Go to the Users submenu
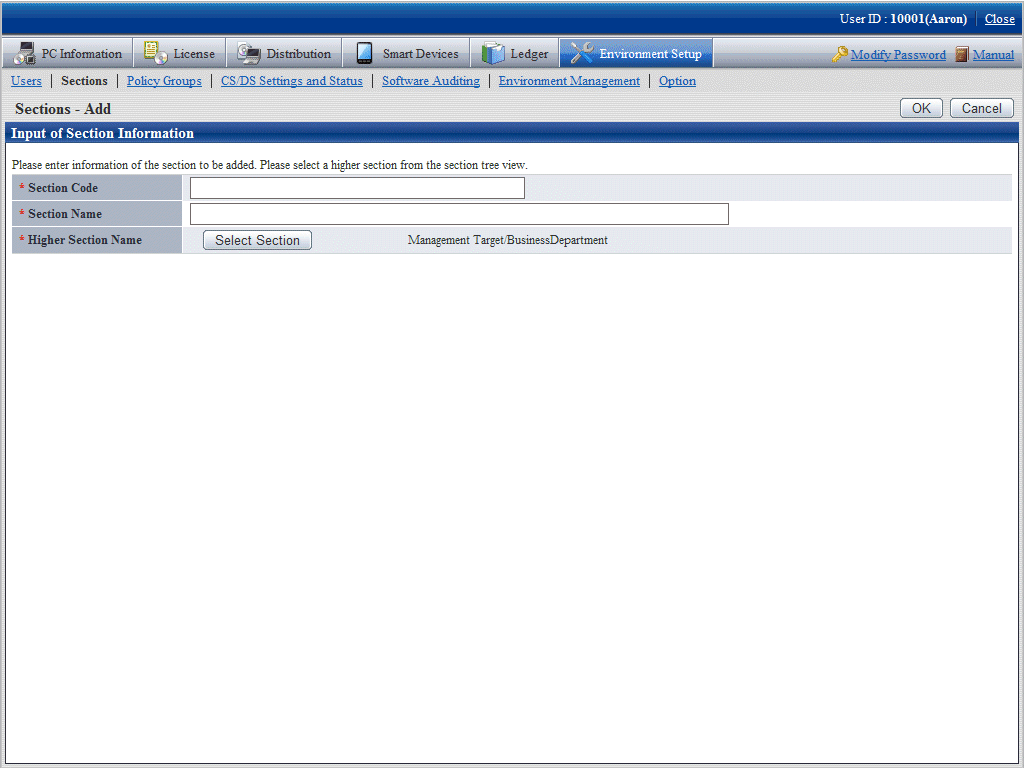The height and width of the screenshot is (768, 1024). point(26,81)
